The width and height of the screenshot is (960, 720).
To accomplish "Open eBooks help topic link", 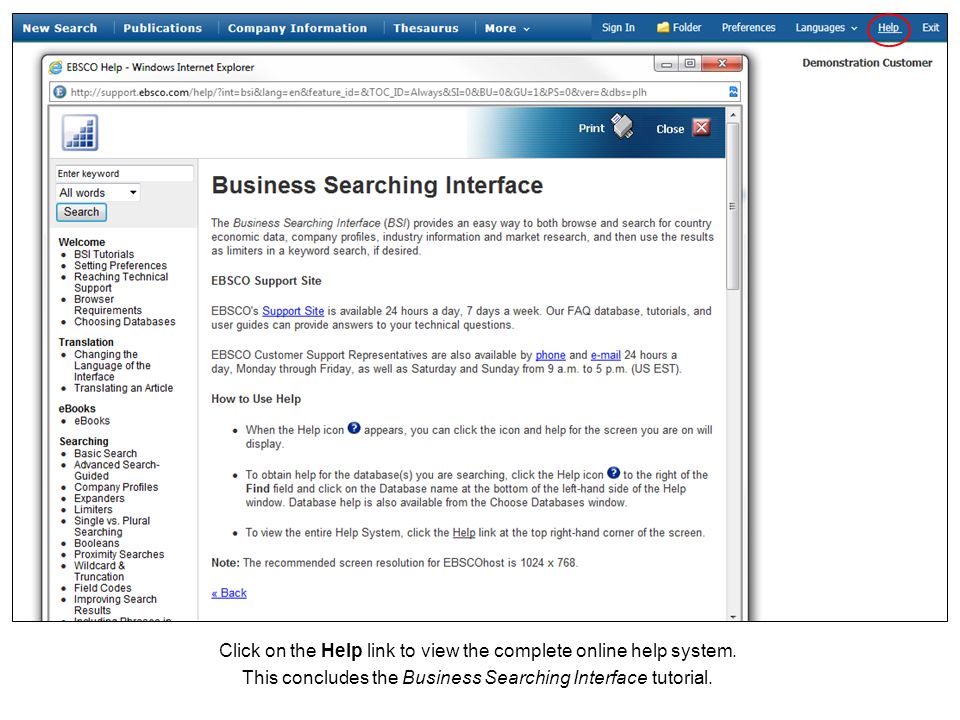I will (x=92, y=421).
